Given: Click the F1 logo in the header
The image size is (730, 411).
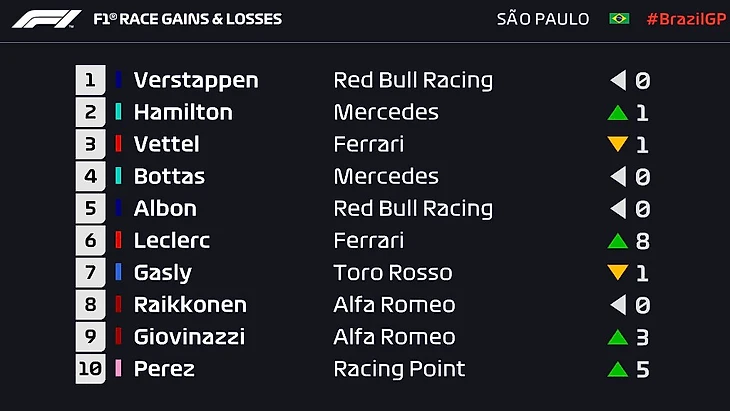Looking at the screenshot, I should [x=46, y=19].
